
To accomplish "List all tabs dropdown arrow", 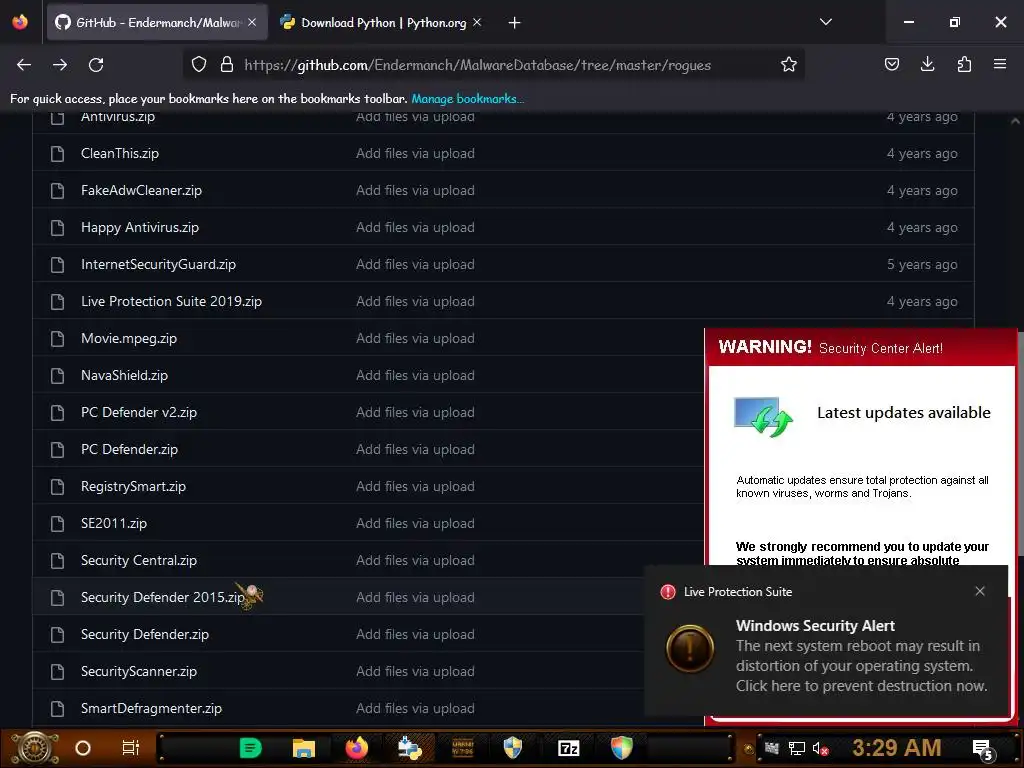I will click(825, 22).
